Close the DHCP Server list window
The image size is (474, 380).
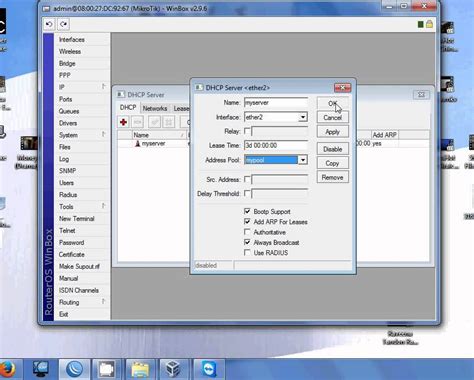421,95
